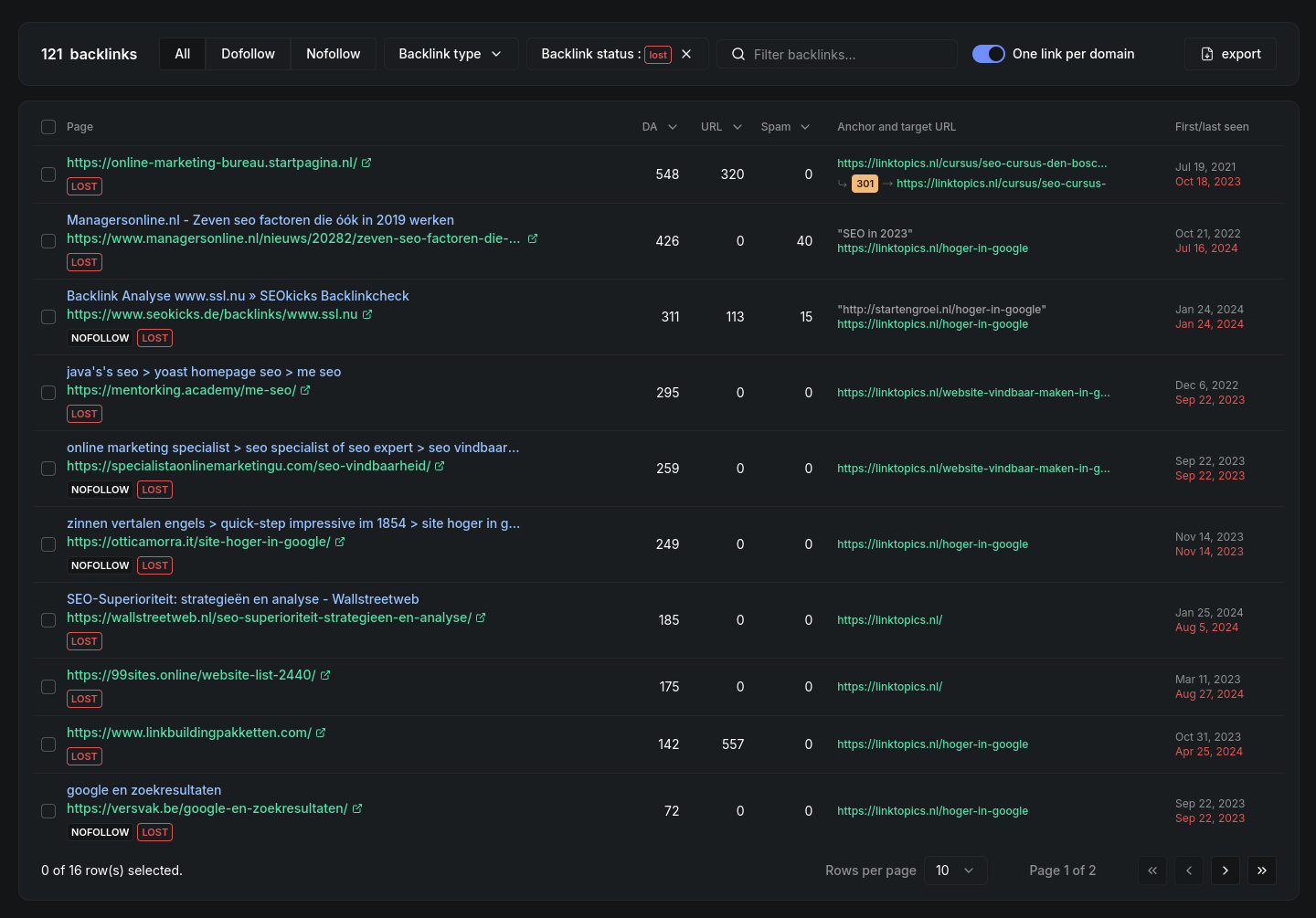Select the 99sites.online row checkbox
Viewport: 1316px width, 918px height.
click(x=48, y=687)
